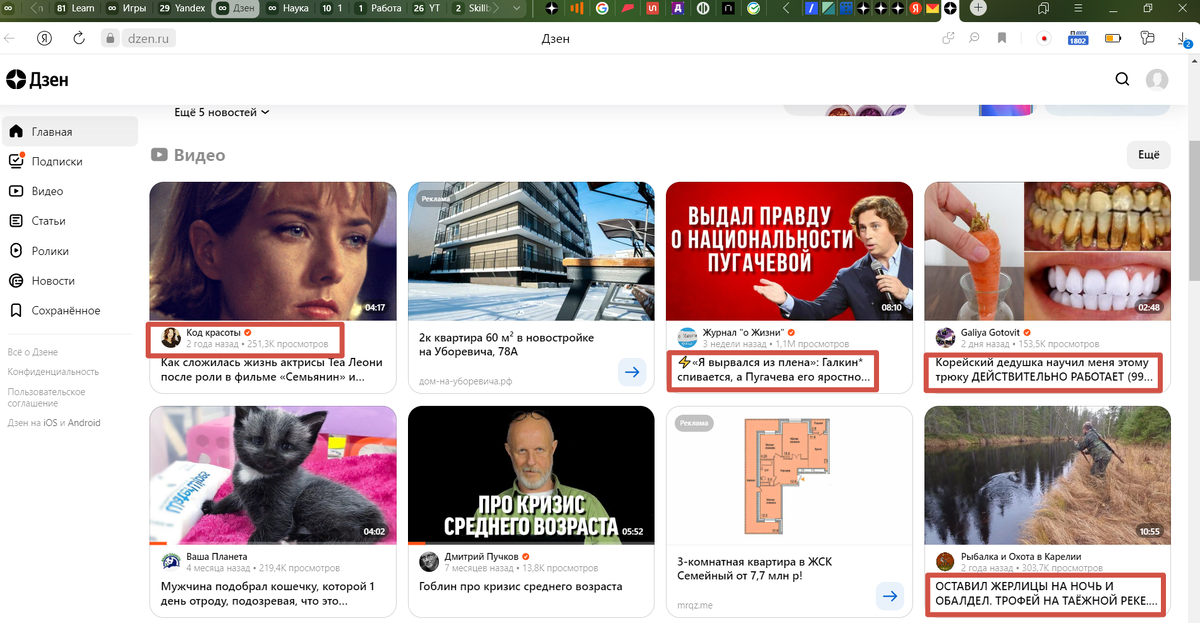Image resolution: width=1200 pixels, height=623 pixels.
Task: Open the user profile avatar
Action: 1157,80
